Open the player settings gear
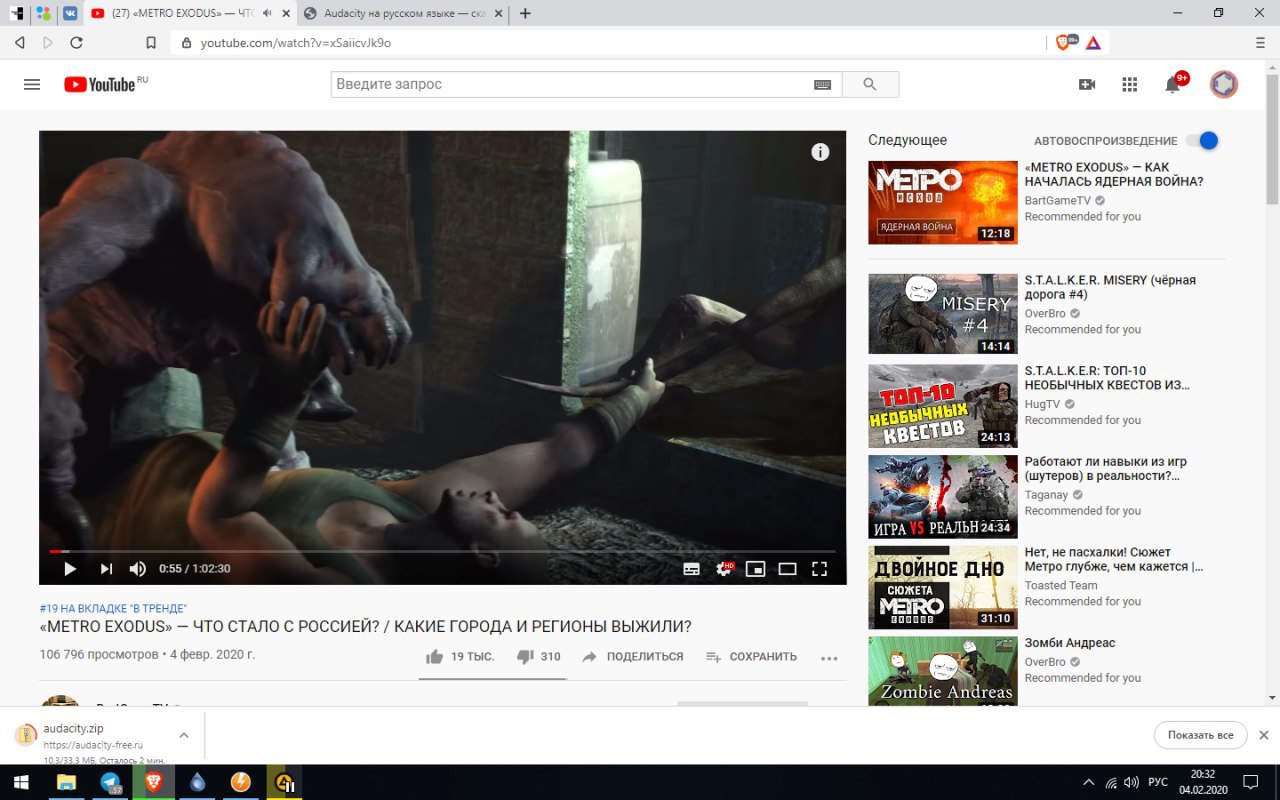1280x800 pixels. point(724,569)
